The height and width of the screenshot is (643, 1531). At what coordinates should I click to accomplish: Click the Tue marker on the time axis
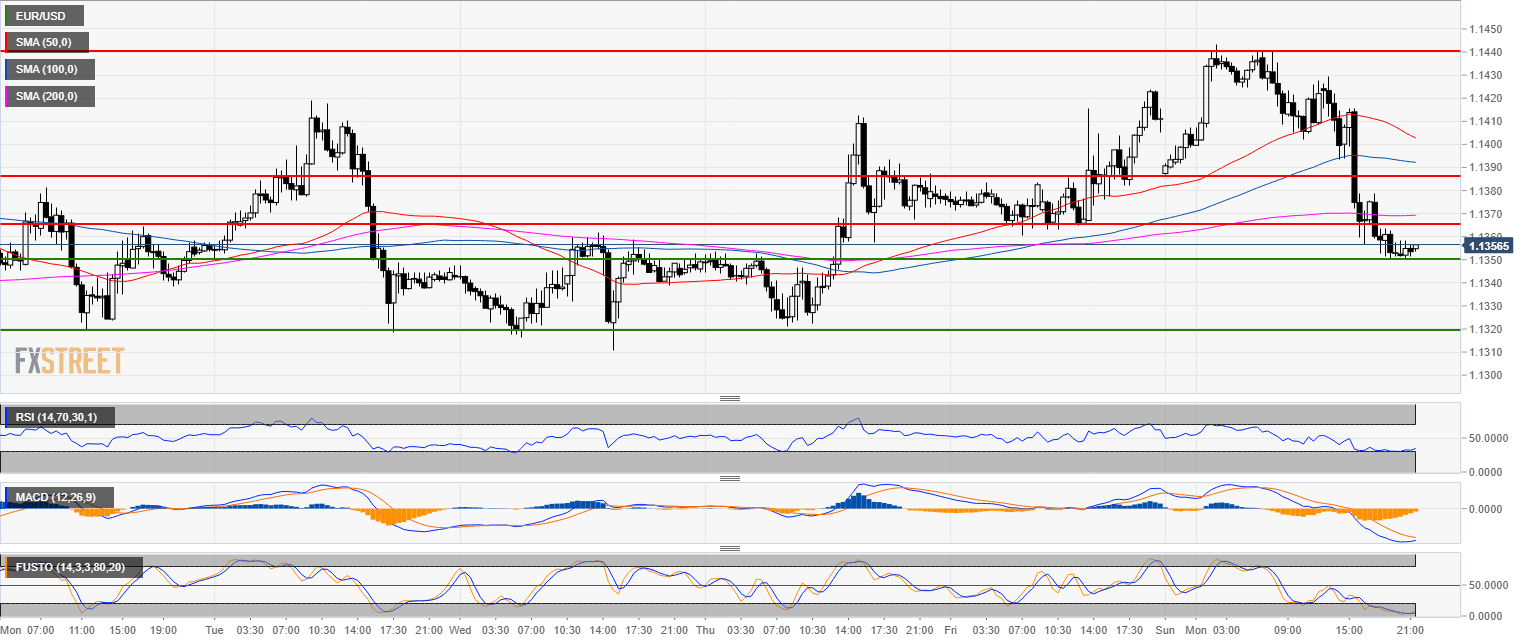[x=212, y=631]
